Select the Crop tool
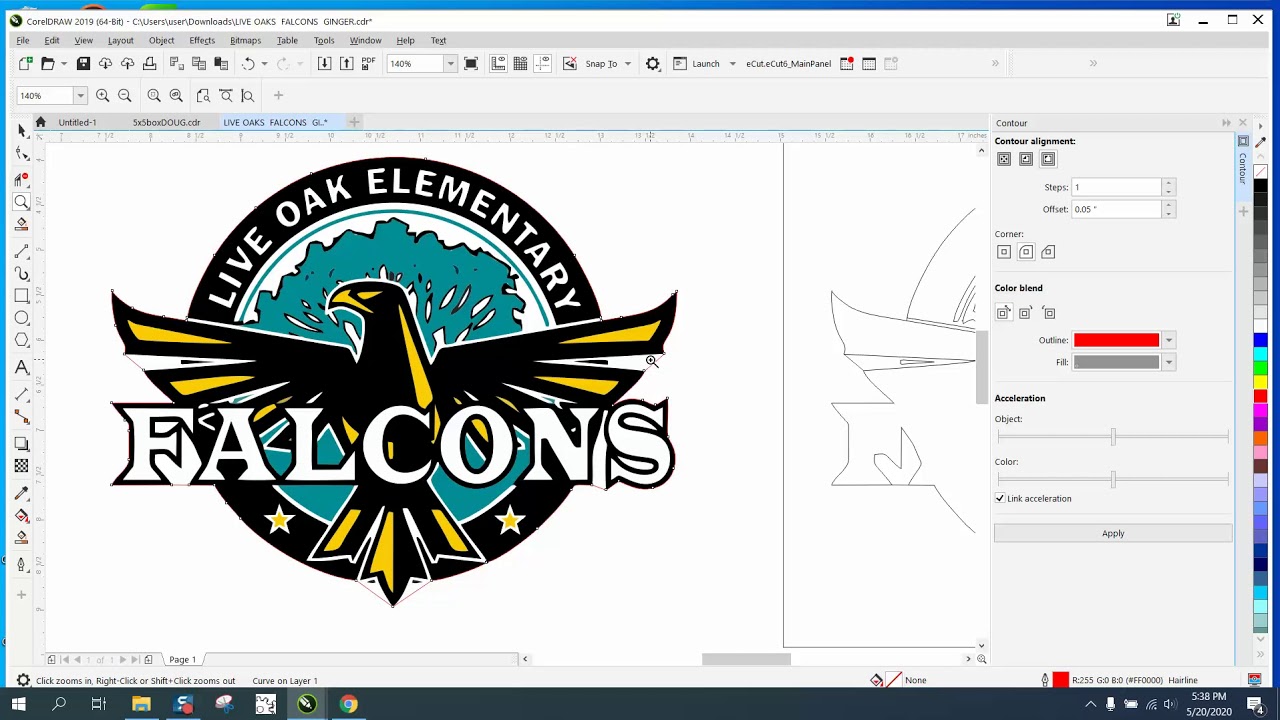 point(22,178)
